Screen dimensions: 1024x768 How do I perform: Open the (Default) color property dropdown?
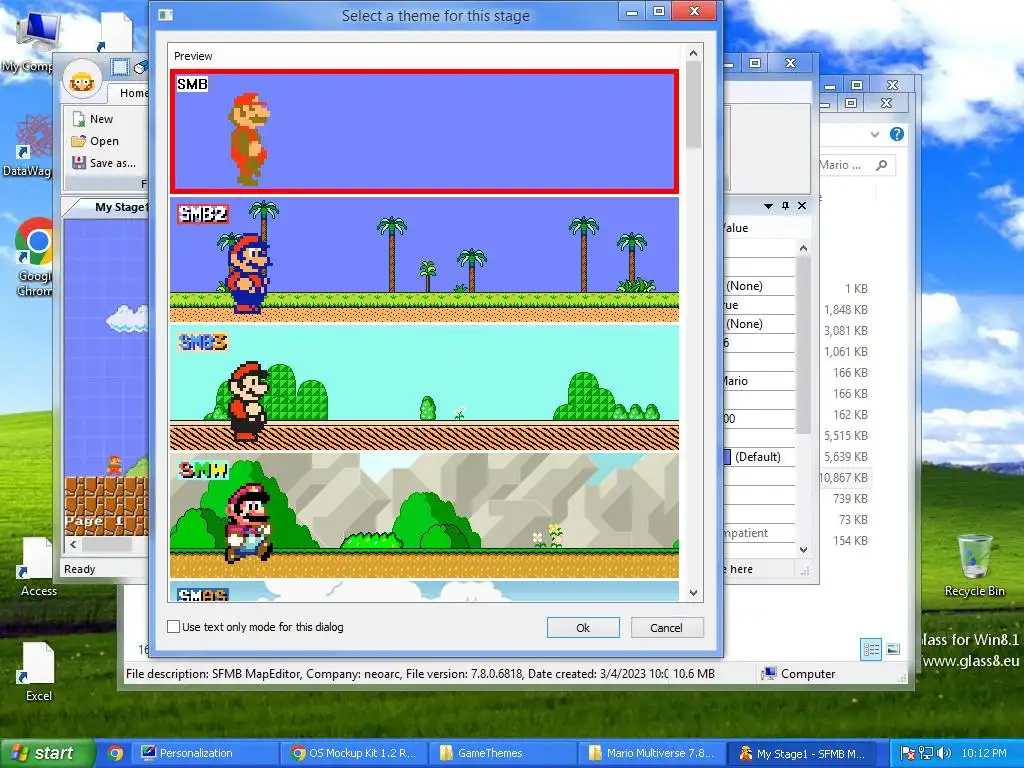[x=758, y=456]
